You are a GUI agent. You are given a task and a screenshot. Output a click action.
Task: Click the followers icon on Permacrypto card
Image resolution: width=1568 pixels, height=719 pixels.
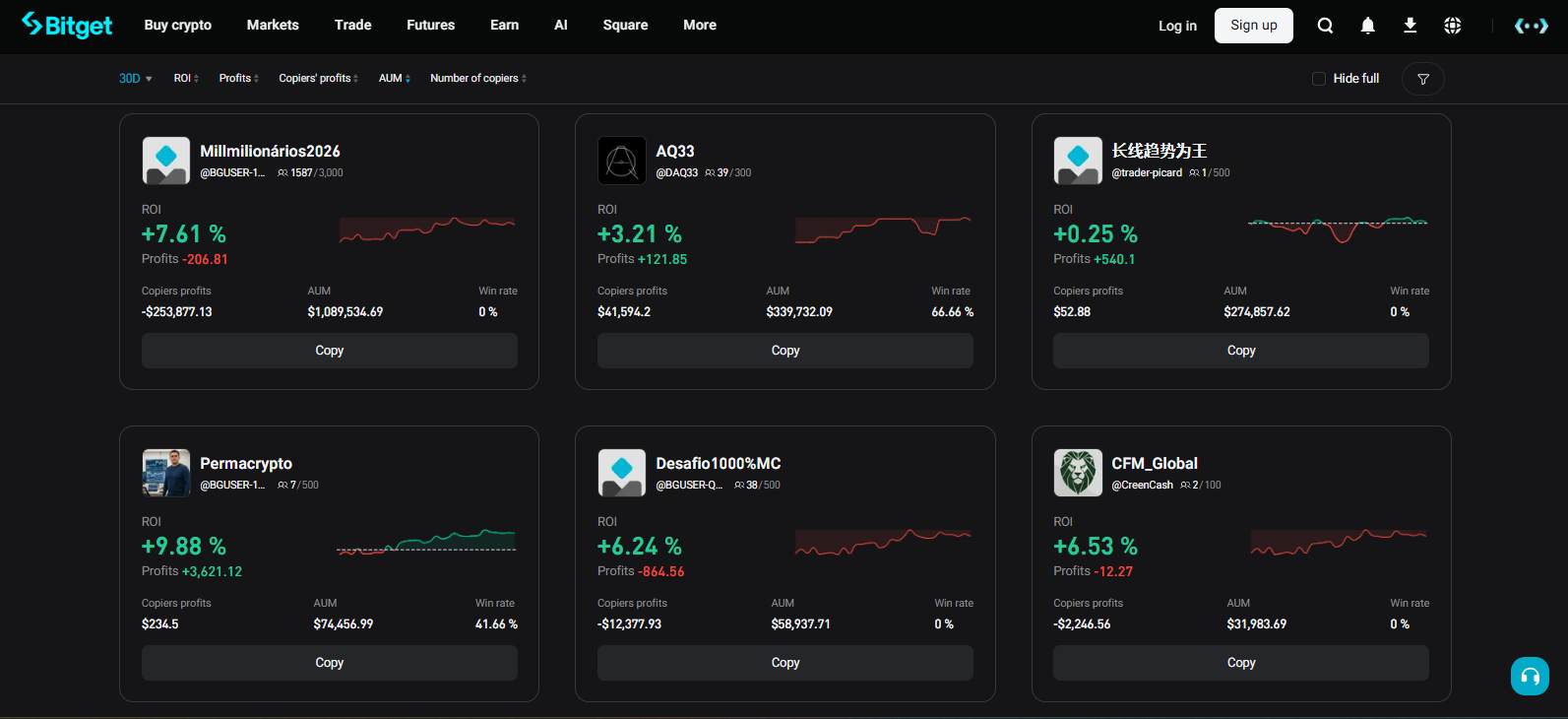282,485
